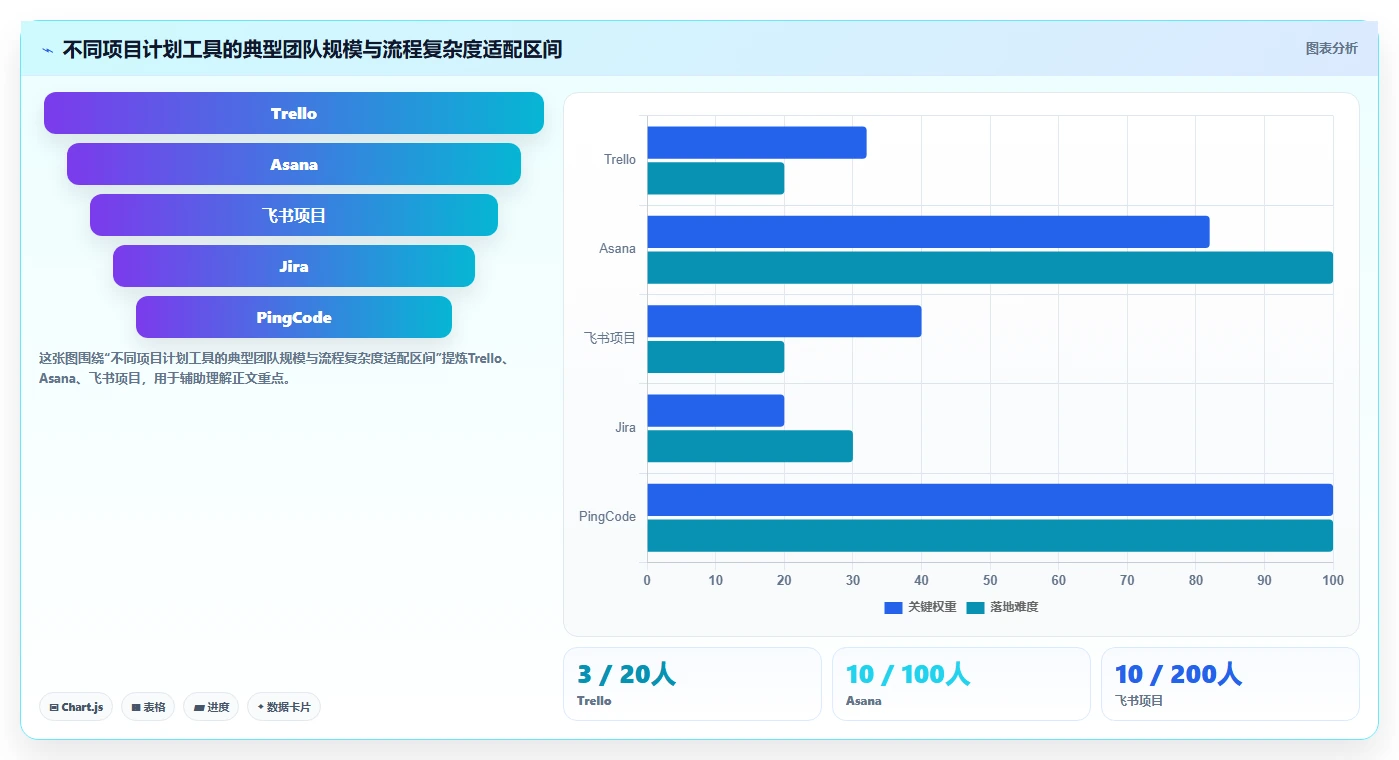Click the 数据卡片 tag
This screenshot has width=1399, height=760.
point(284,707)
